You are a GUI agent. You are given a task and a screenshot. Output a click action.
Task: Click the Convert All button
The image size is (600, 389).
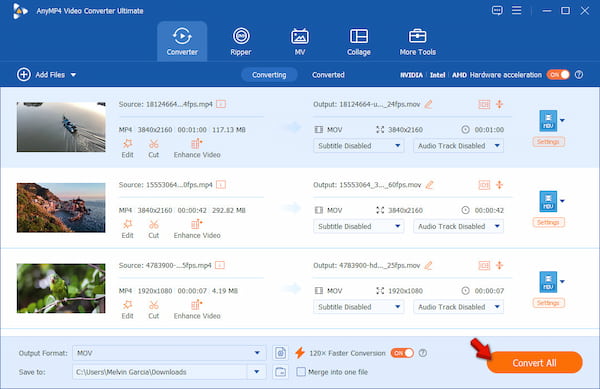[535, 363]
